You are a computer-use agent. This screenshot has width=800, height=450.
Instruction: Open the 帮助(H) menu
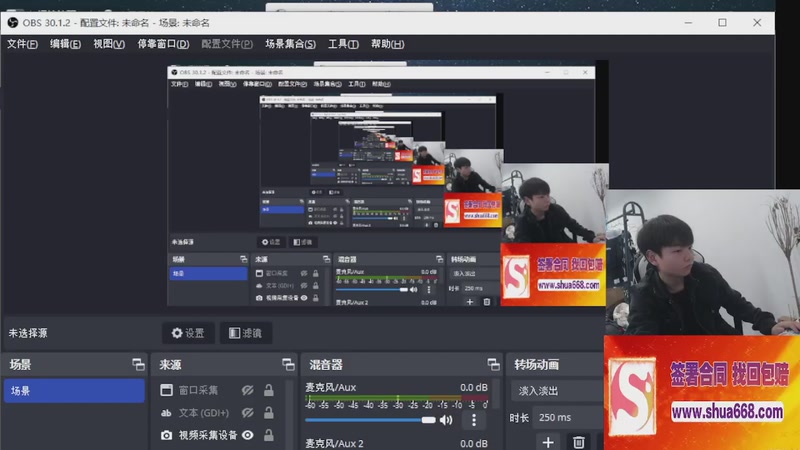(x=387, y=44)
